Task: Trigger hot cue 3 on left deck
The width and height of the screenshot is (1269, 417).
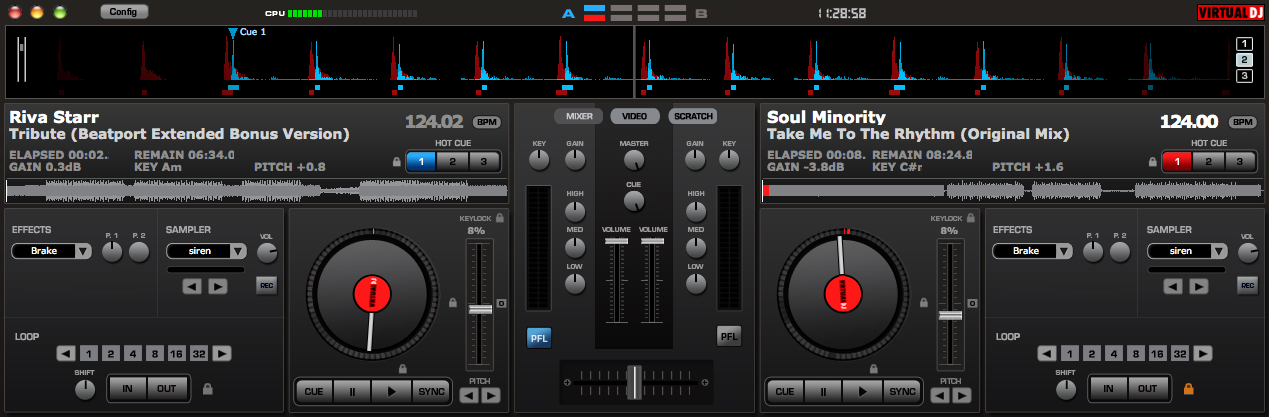Action: (483, 161)
